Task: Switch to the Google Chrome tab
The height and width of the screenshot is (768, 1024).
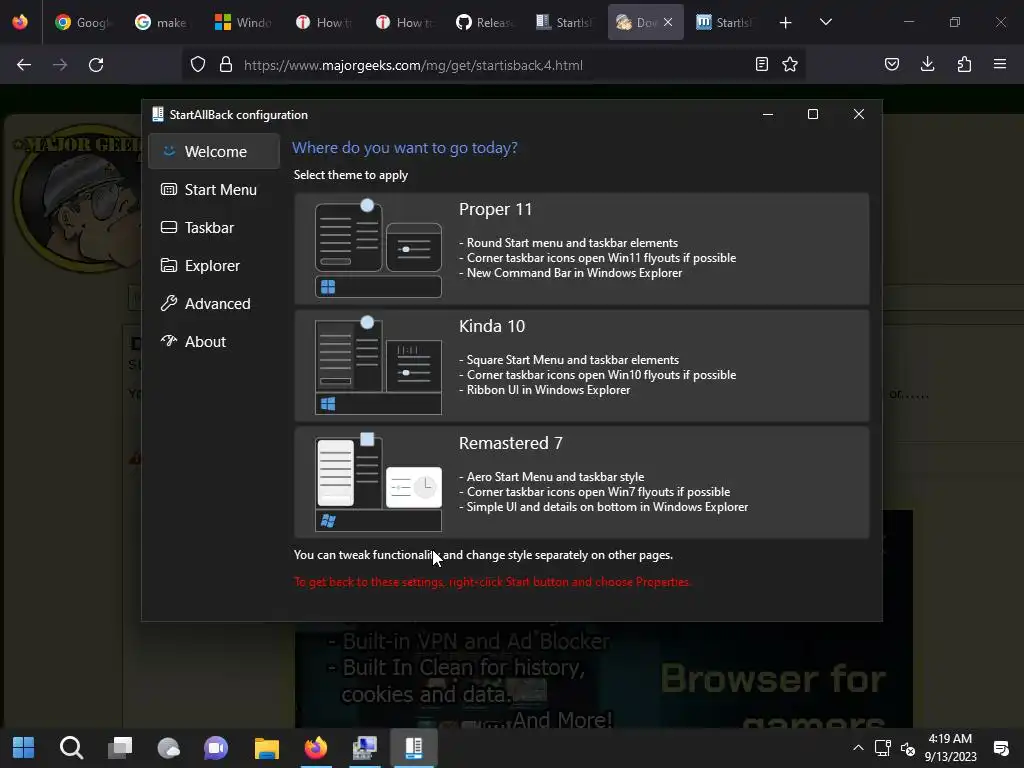Action: point(84,23)
